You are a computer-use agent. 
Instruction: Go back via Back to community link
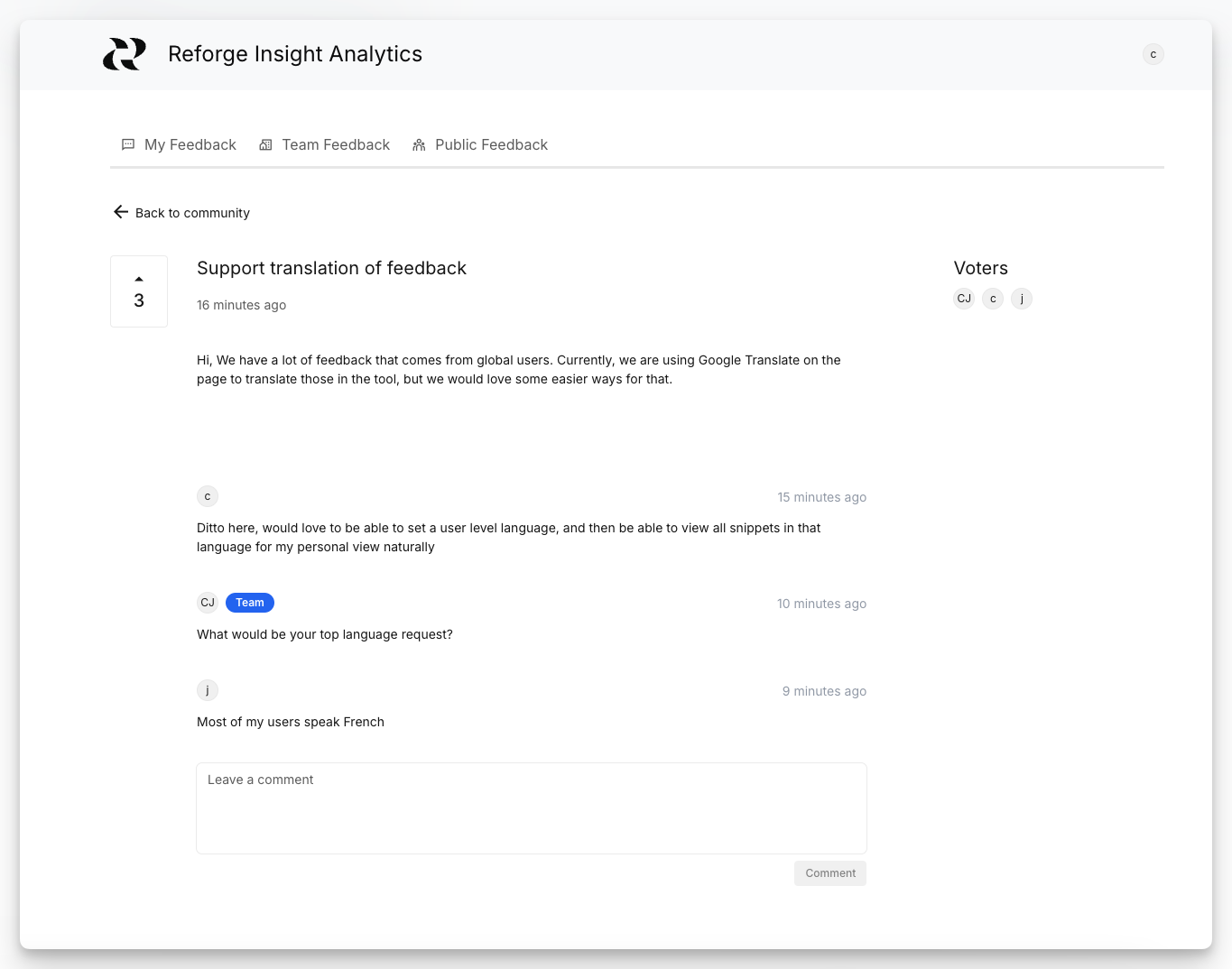tap(181, 213)
